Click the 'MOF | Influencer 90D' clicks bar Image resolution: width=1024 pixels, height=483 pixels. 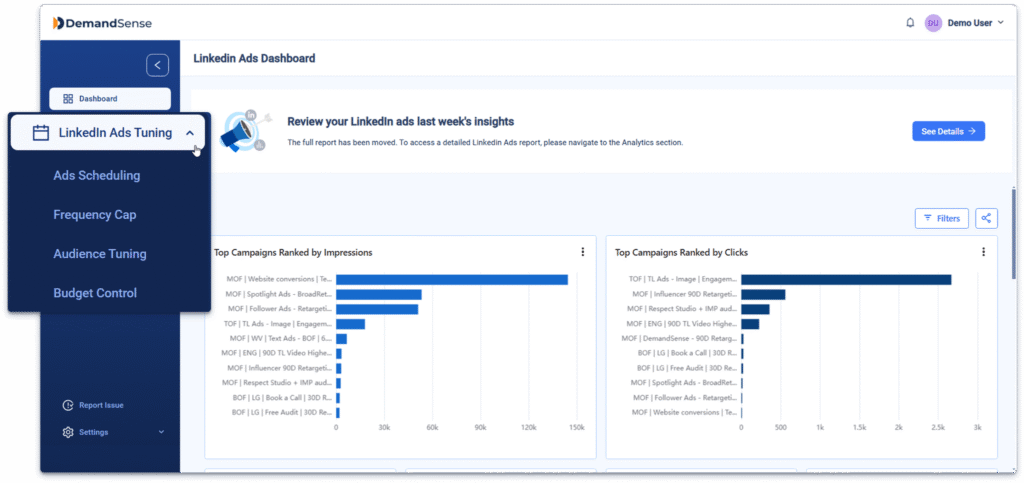tap(763, 294)
